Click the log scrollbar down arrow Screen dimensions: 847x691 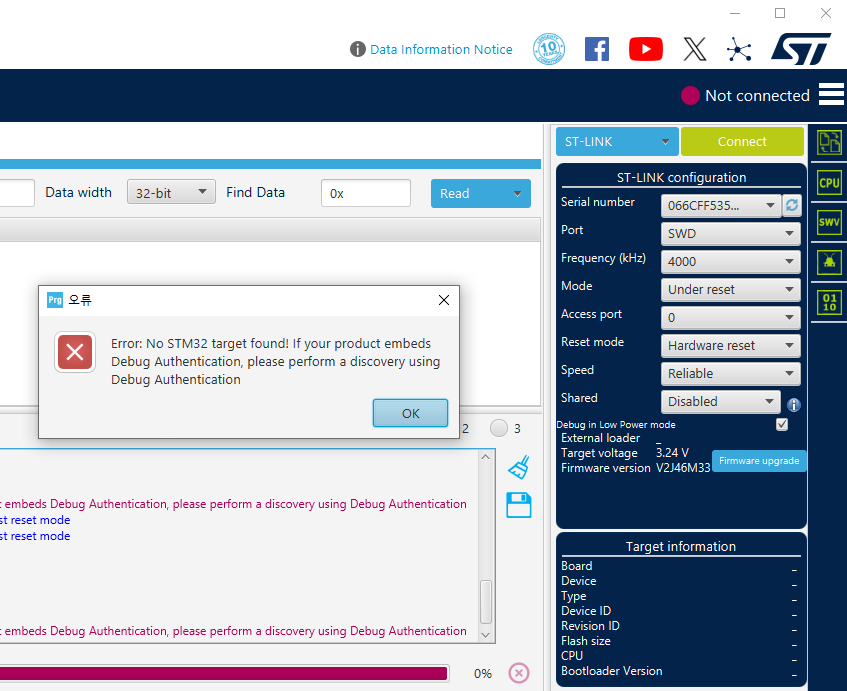click(485, 635)
